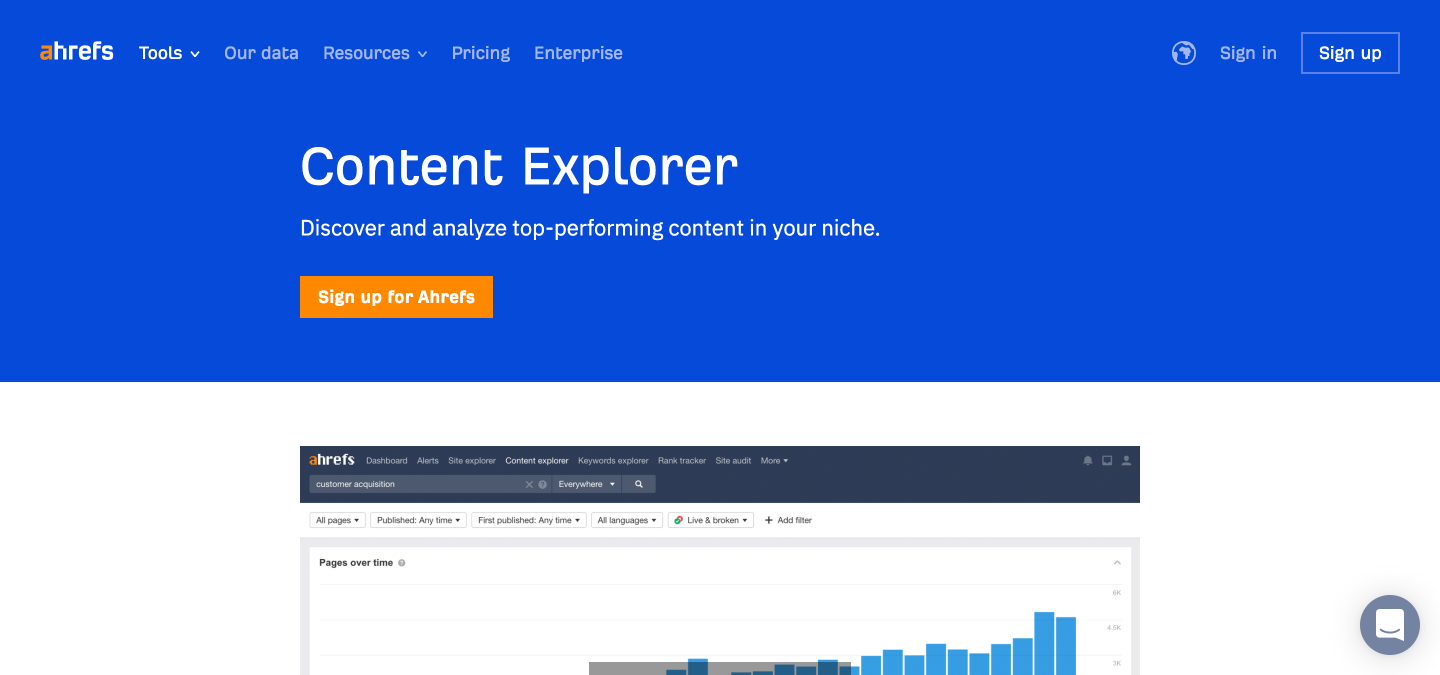The width and height of the screenshot is (1440, 675).
Task: Click the info icon beside Pages over time
Action: [402, 563]
